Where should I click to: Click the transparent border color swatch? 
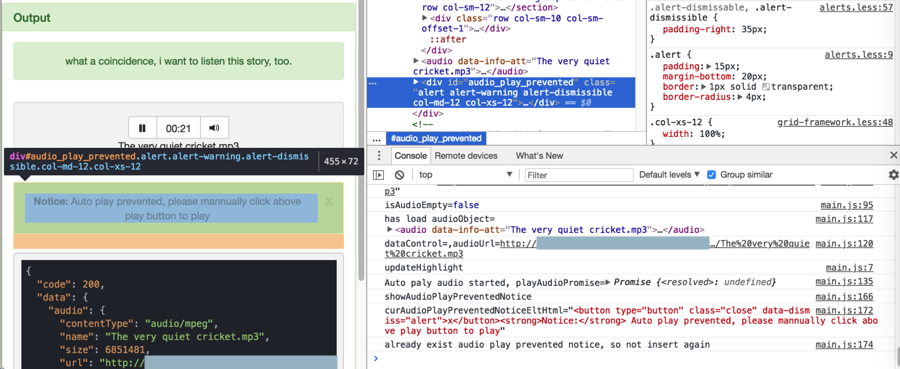[x=766, y=87]
